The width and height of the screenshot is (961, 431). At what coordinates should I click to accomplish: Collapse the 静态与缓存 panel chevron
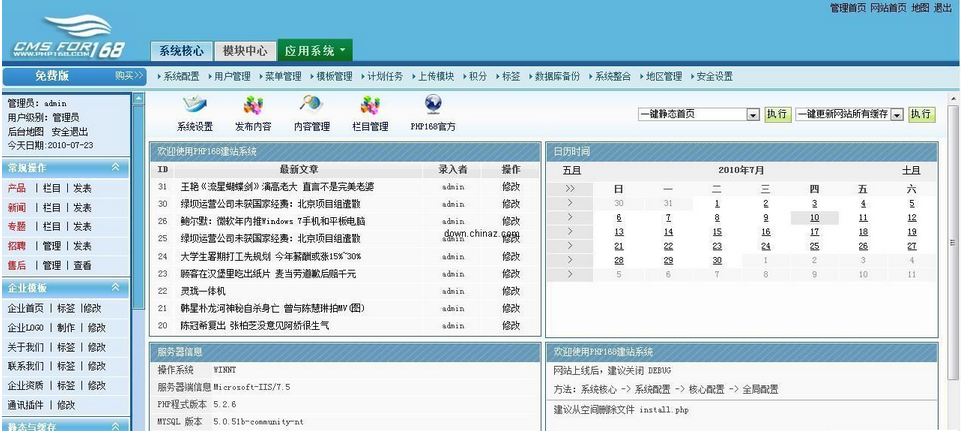(x=115, y=426)
